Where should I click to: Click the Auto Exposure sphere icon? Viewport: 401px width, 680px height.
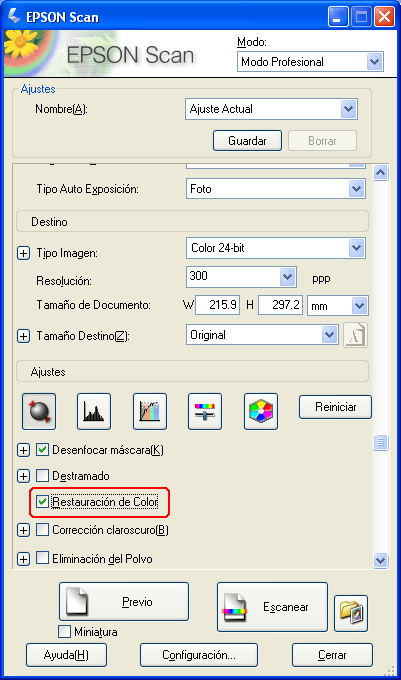pos(39,411)
